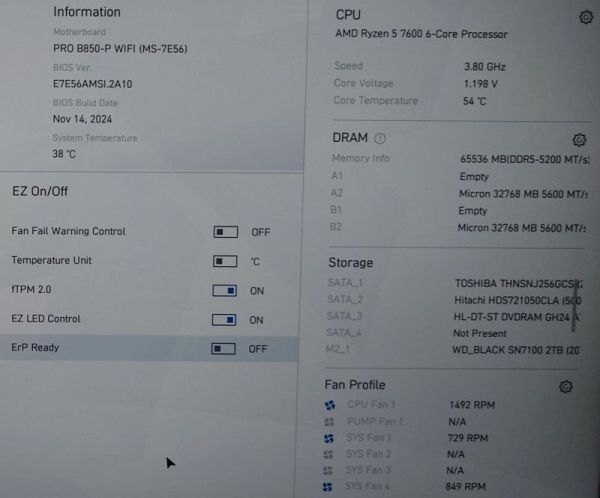Open CPU settings gear icon
Viewport: 600px width, 498px height.
[585, 17]
